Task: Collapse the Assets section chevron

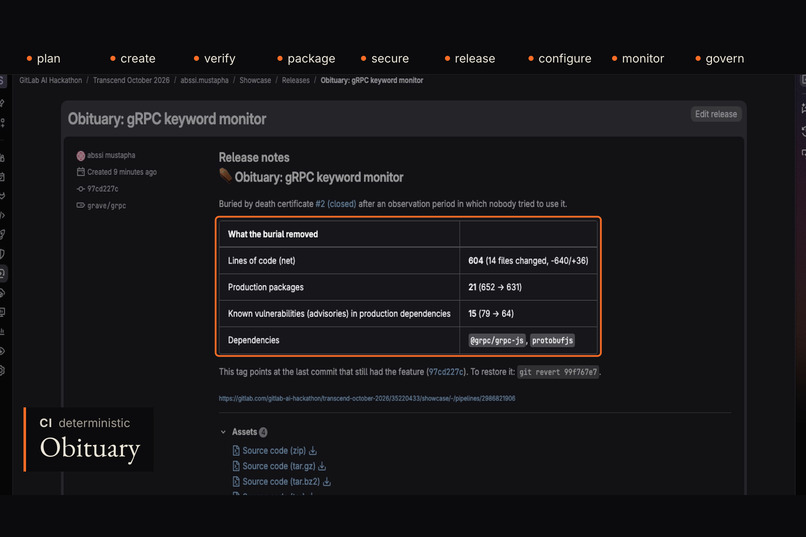Action: 223,432
